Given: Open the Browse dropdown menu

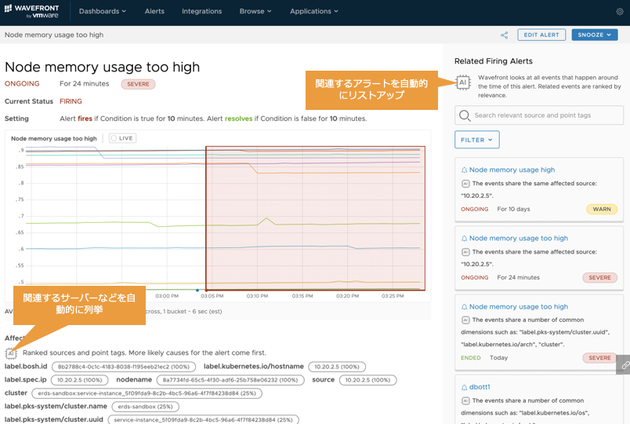Looking at the screenshot, I should [256, 11].
